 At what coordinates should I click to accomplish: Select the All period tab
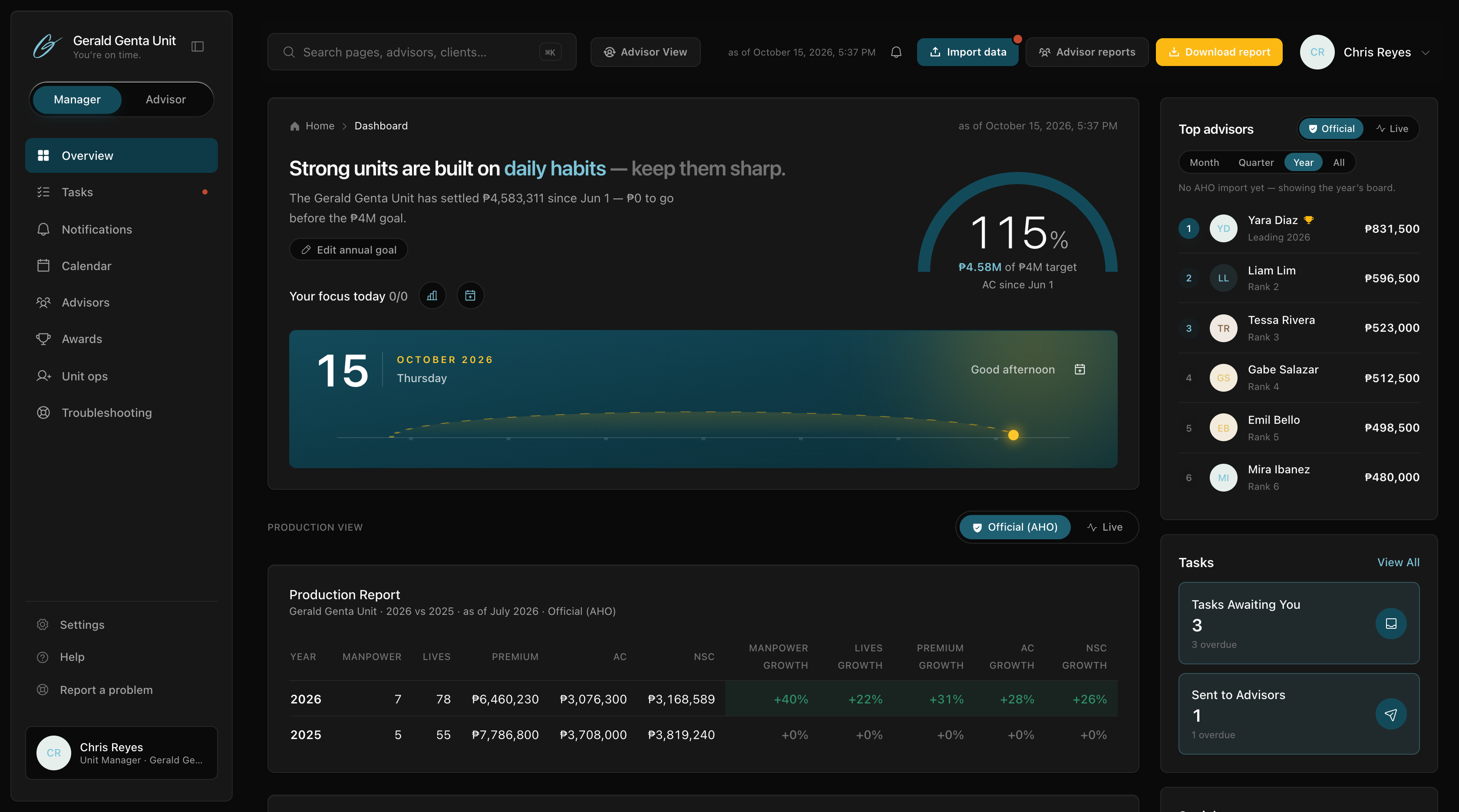point(1338,162)
